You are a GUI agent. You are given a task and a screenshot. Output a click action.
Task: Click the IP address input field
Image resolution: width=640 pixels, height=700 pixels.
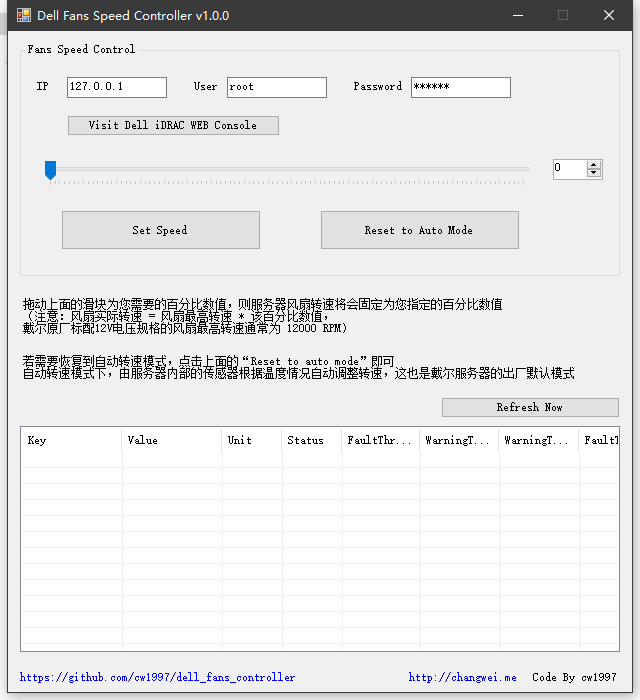click(x=117, y=87)
